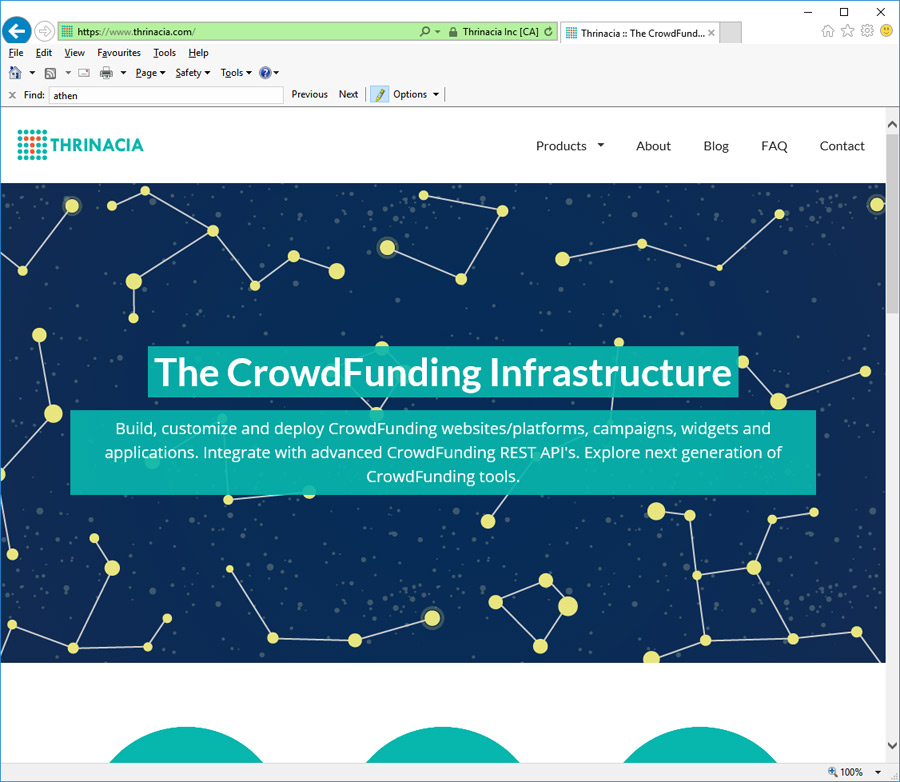Click the 100% zoom level text
Screen dimensions: 900x782
click(x=851, y=772)
